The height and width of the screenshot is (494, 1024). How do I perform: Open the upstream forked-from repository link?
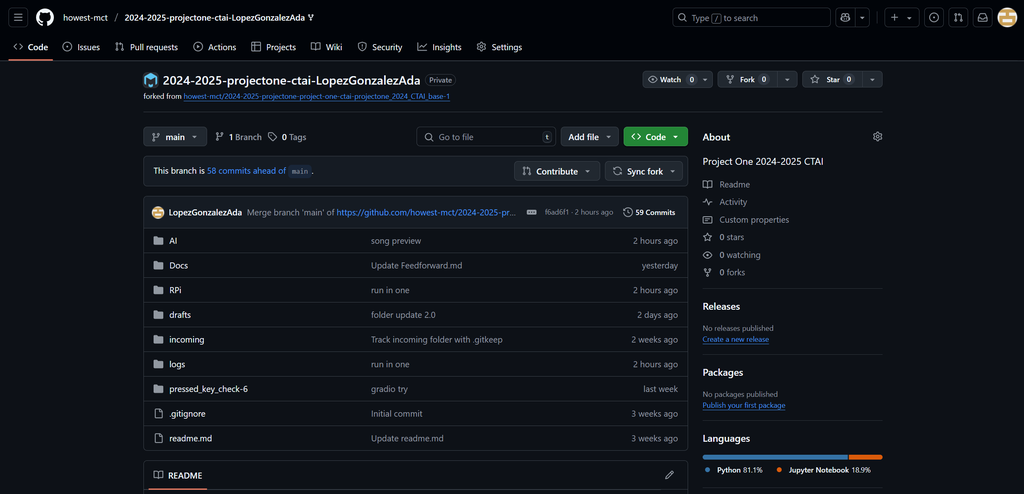pos(317,96)
